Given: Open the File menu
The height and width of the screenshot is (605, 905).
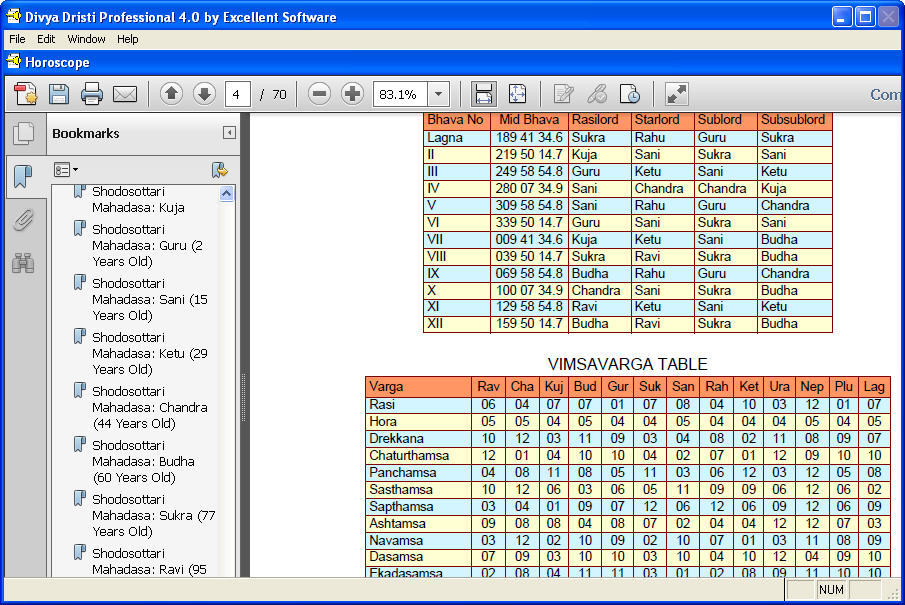Looking at the screenshot, I should (16, 39).
